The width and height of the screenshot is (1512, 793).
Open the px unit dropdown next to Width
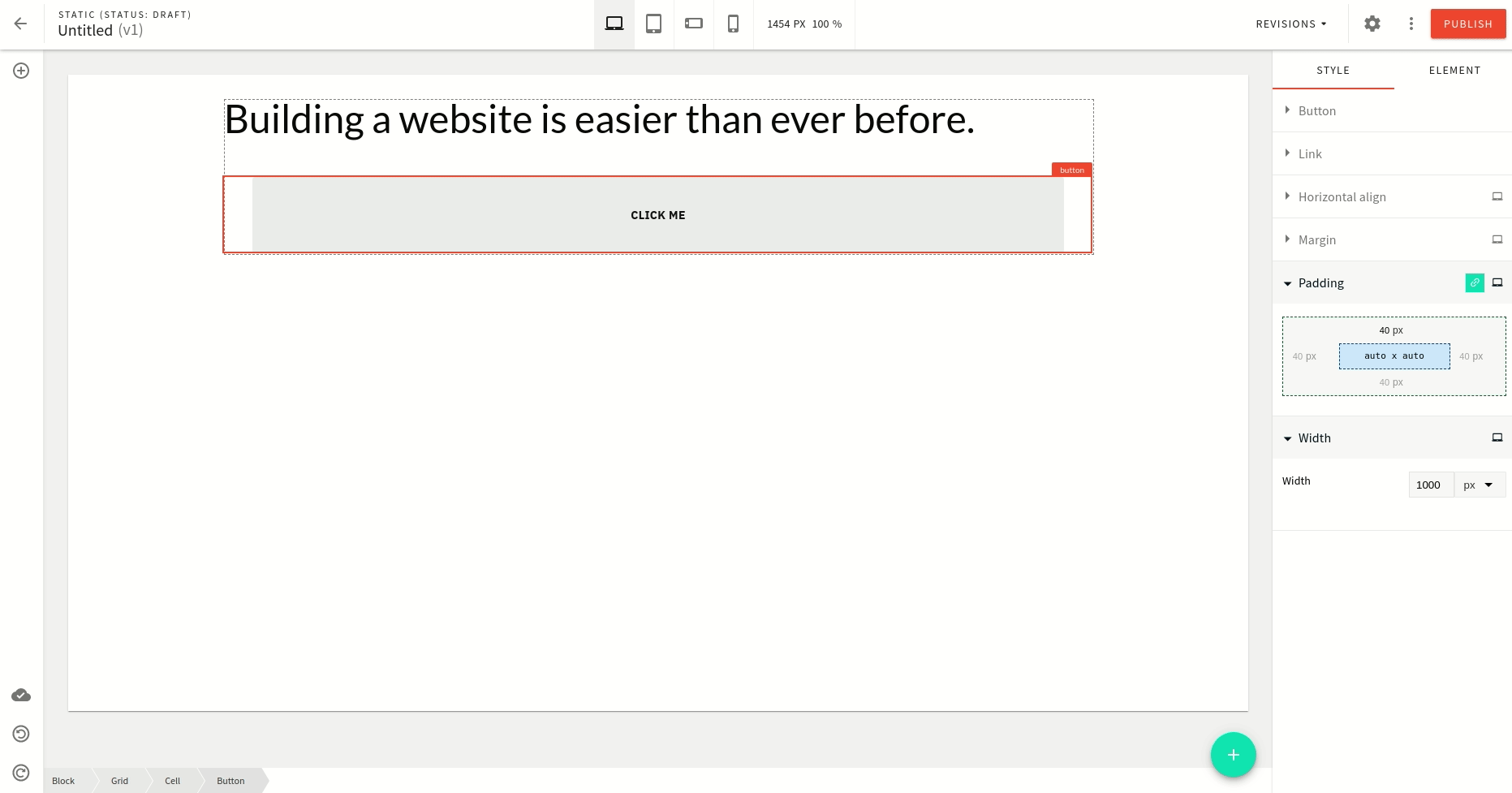point(1480,484)
